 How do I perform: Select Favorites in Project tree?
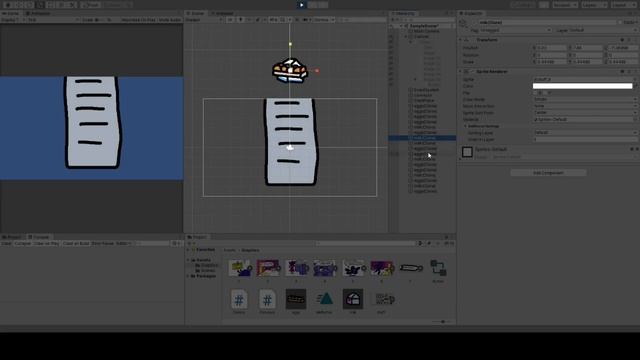[205, 250]
